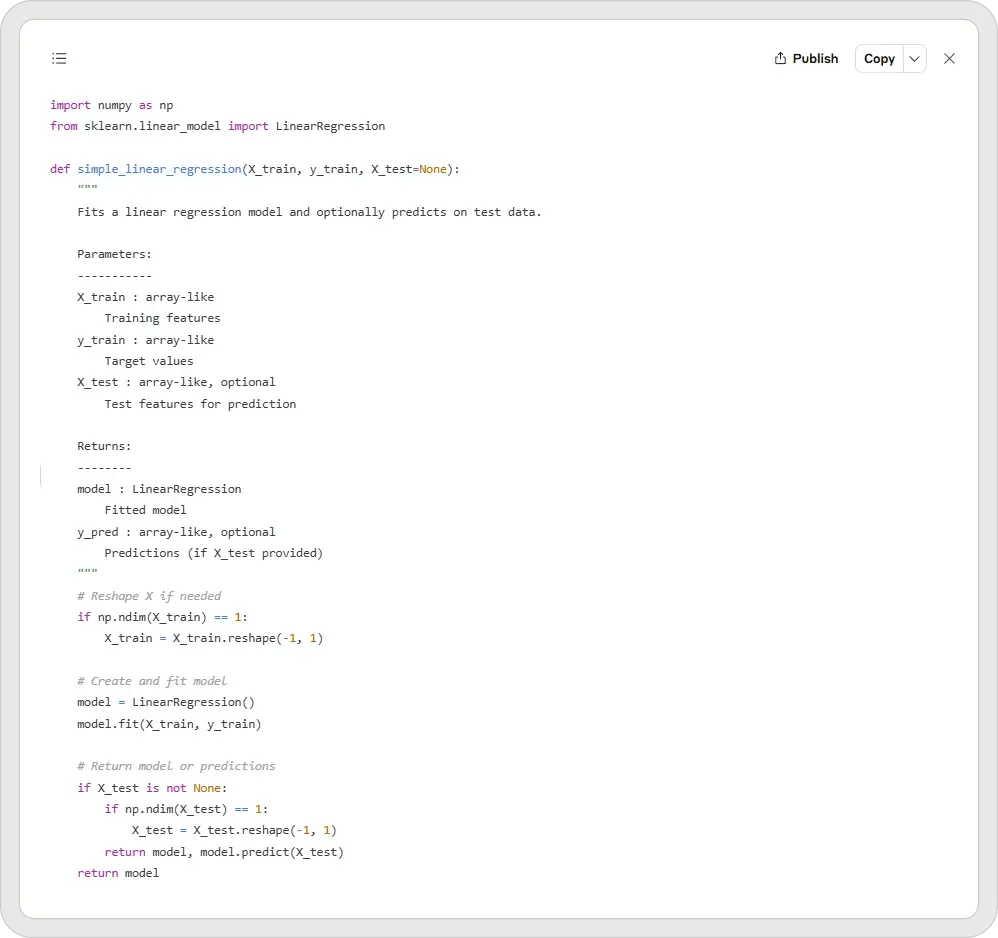This screenshot has height=938, width=998.
Task: Open the table of contents list icon
Action: pos(59,59)
